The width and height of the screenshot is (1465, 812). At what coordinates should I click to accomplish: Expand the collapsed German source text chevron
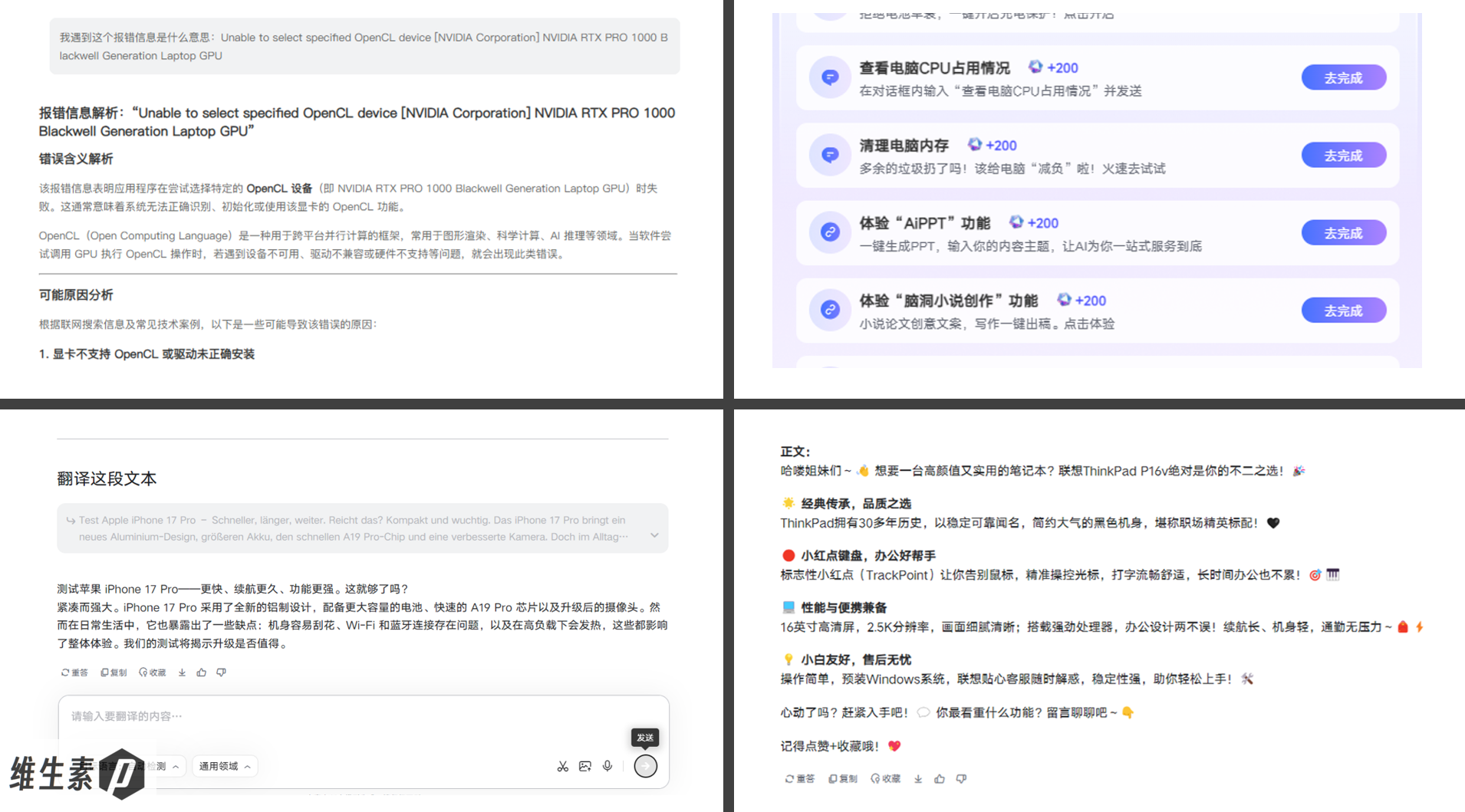pyautogui.click(x=654, y=535)
